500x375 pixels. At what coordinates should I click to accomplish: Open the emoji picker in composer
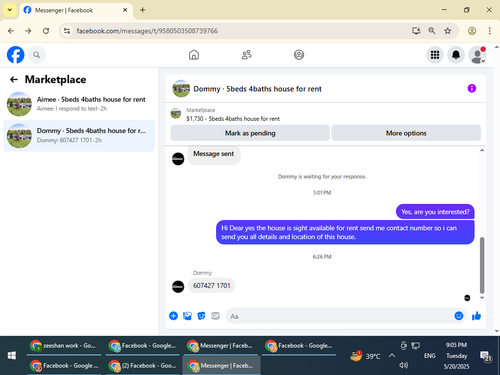[459, 316]
